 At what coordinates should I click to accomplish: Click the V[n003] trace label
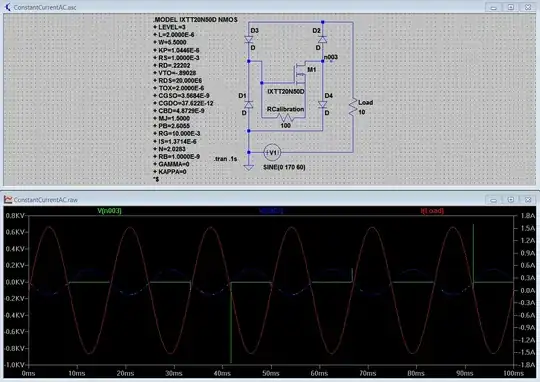110,210
